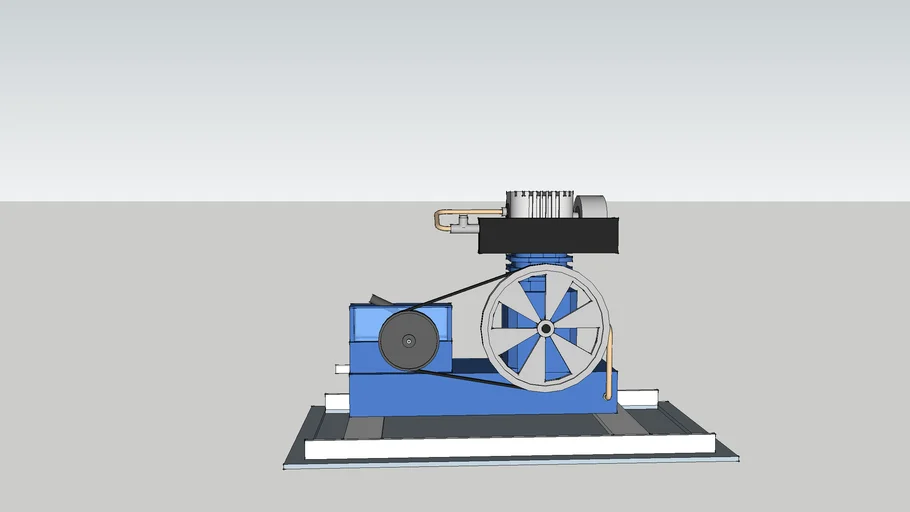The image size is (910, 512).
Task: Select the long white front base rail
Action: click(x=510, y=446)
